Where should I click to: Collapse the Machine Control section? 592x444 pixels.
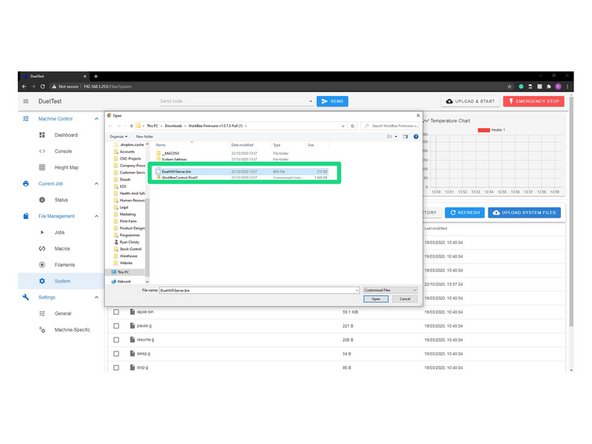[96, 119]
